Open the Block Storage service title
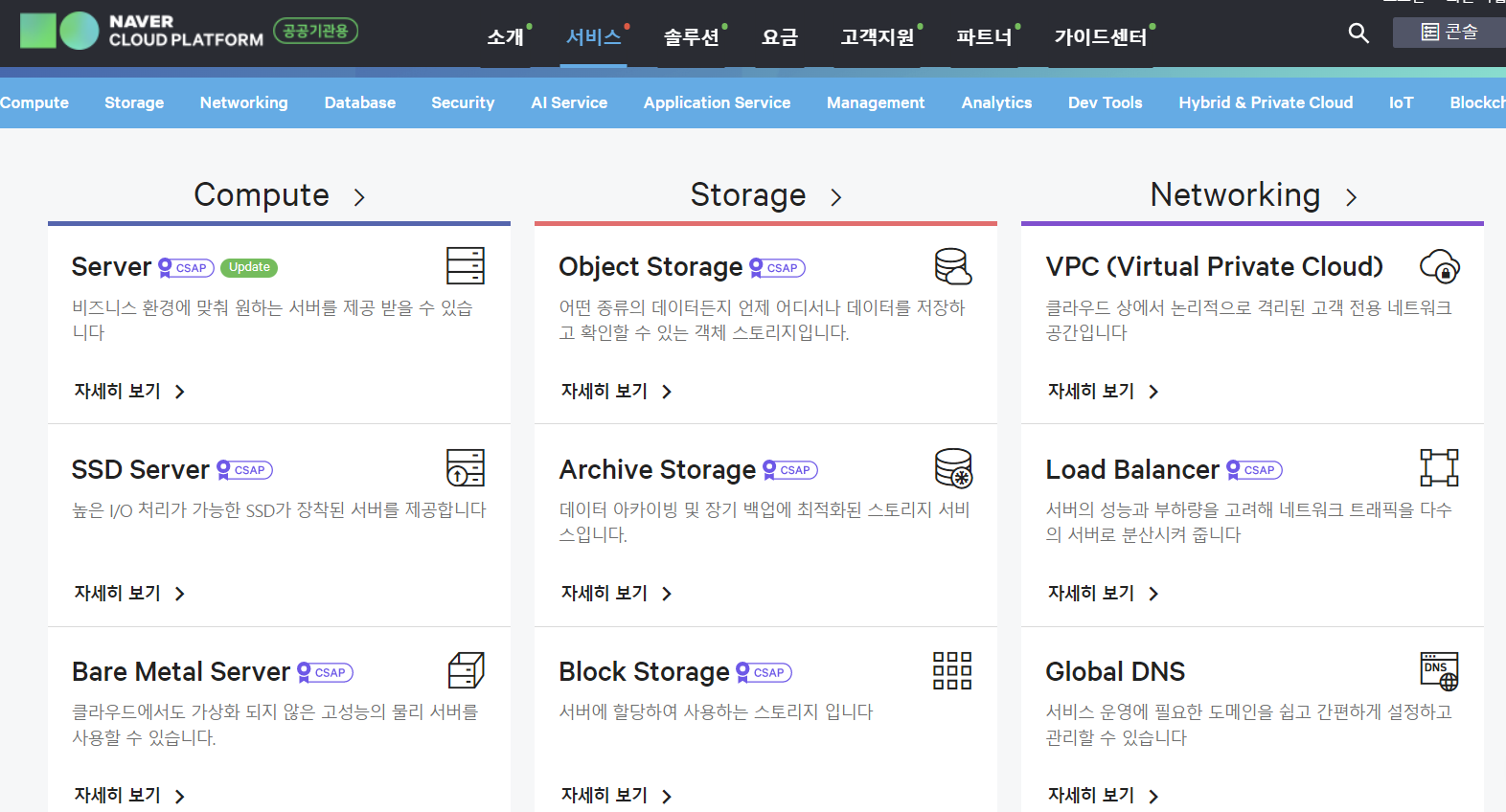Viewport: 1506px width, 812px height. click(644, 671)
